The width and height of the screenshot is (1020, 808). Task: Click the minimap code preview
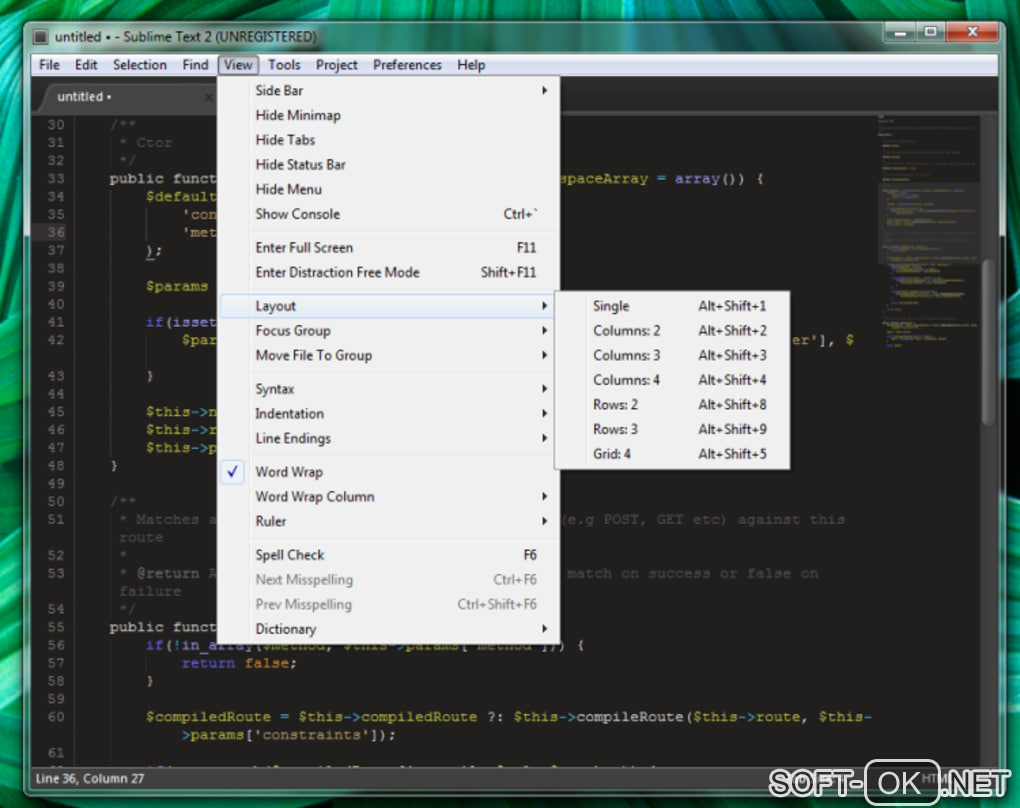(929, 234)
